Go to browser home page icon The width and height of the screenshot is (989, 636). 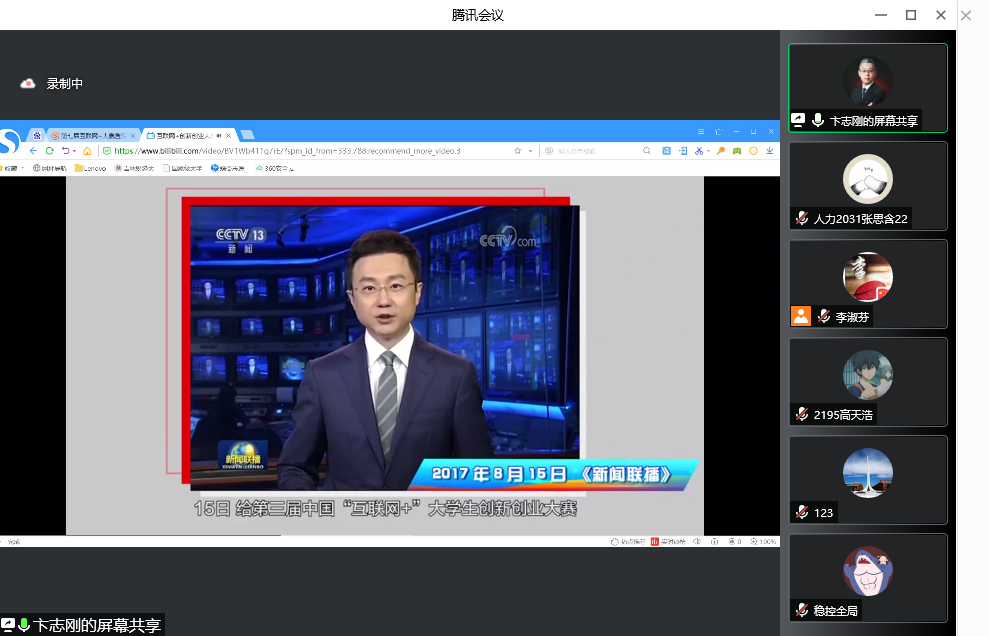point(87,151)
